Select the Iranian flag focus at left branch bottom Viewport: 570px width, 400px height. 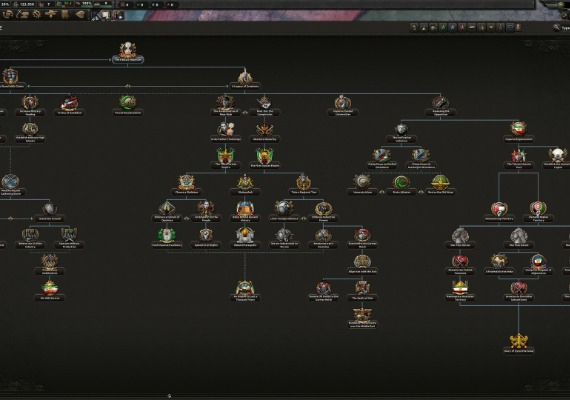(x=49, y=291)
